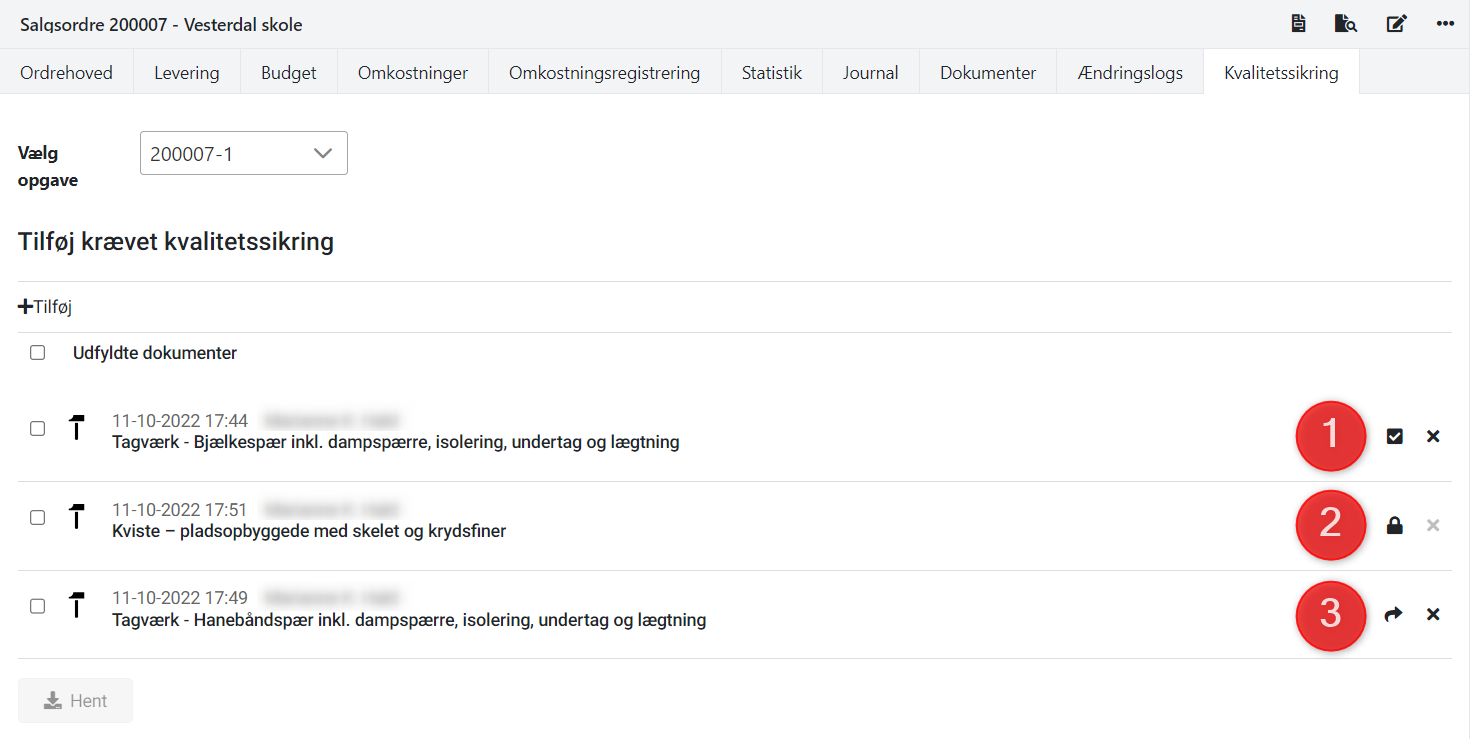Image resolution: width=1473 pixels, height=739 pixels.
Task: Open the Omkostningsregistrering tab
Action: click(604, 73)
